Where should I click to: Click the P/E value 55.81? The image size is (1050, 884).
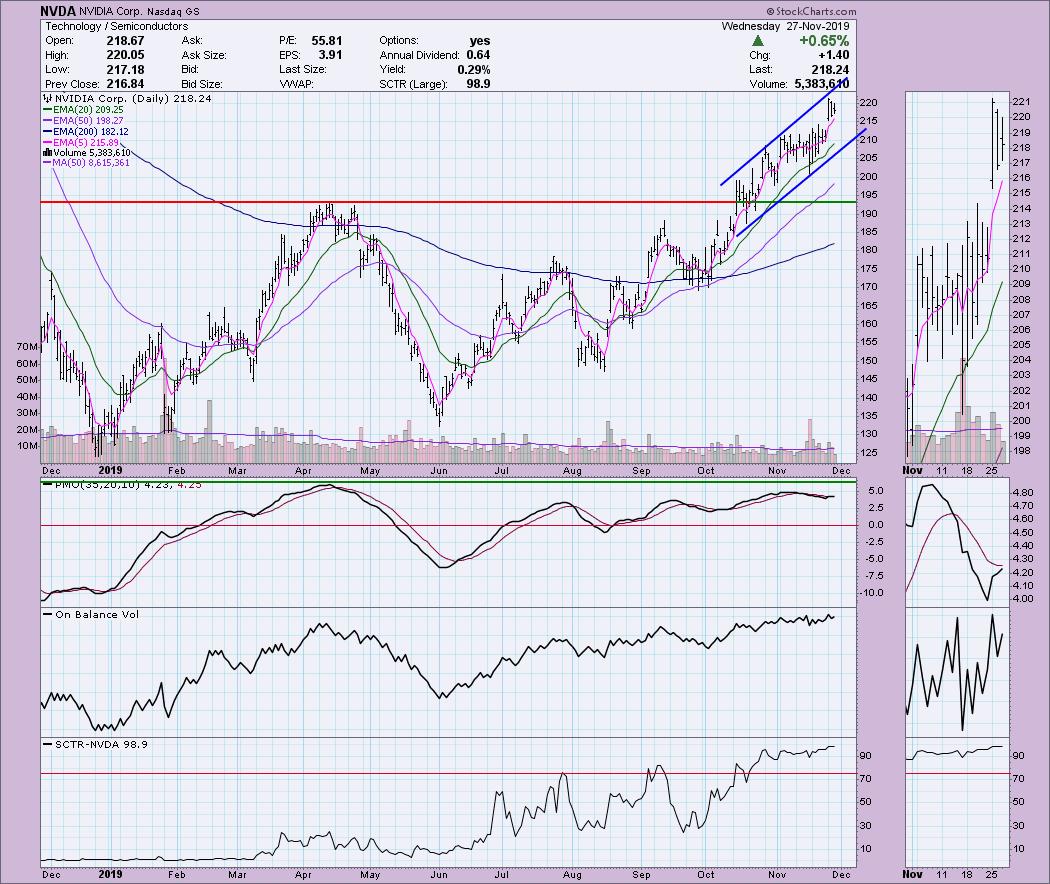tap(327, 41)
